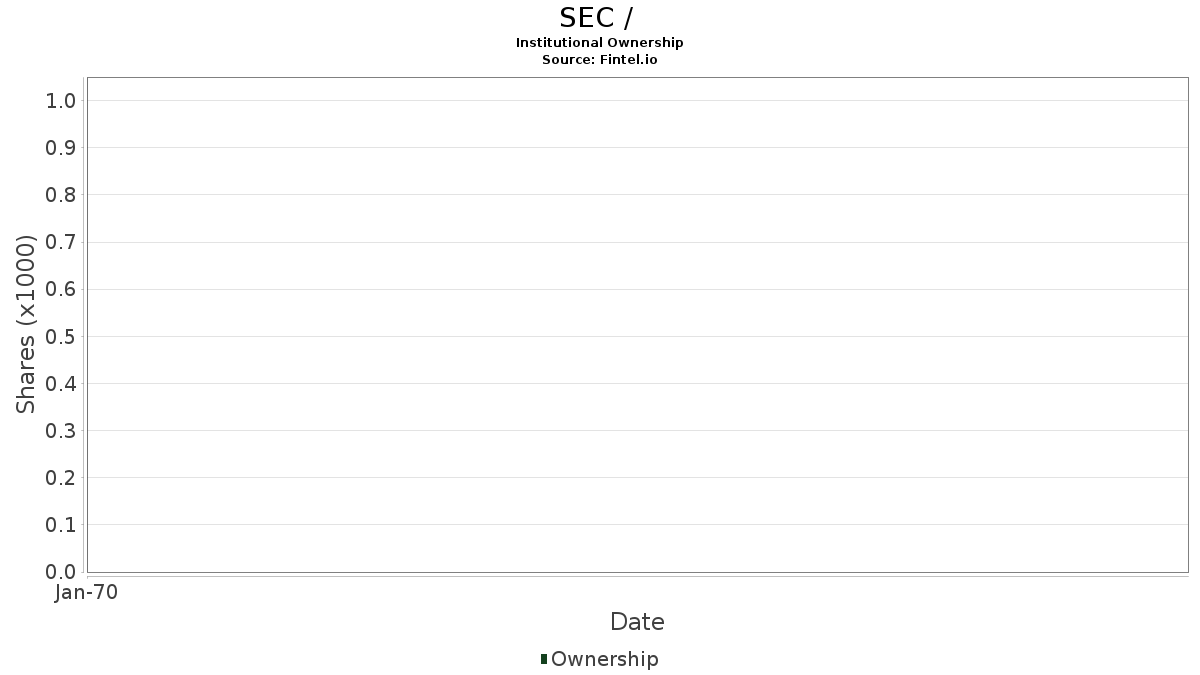This screenshot has width=1200, height=675.
Task: Select the Institutional Ownership subtitle
Action: pyautogui.click(x=599, y=42)
